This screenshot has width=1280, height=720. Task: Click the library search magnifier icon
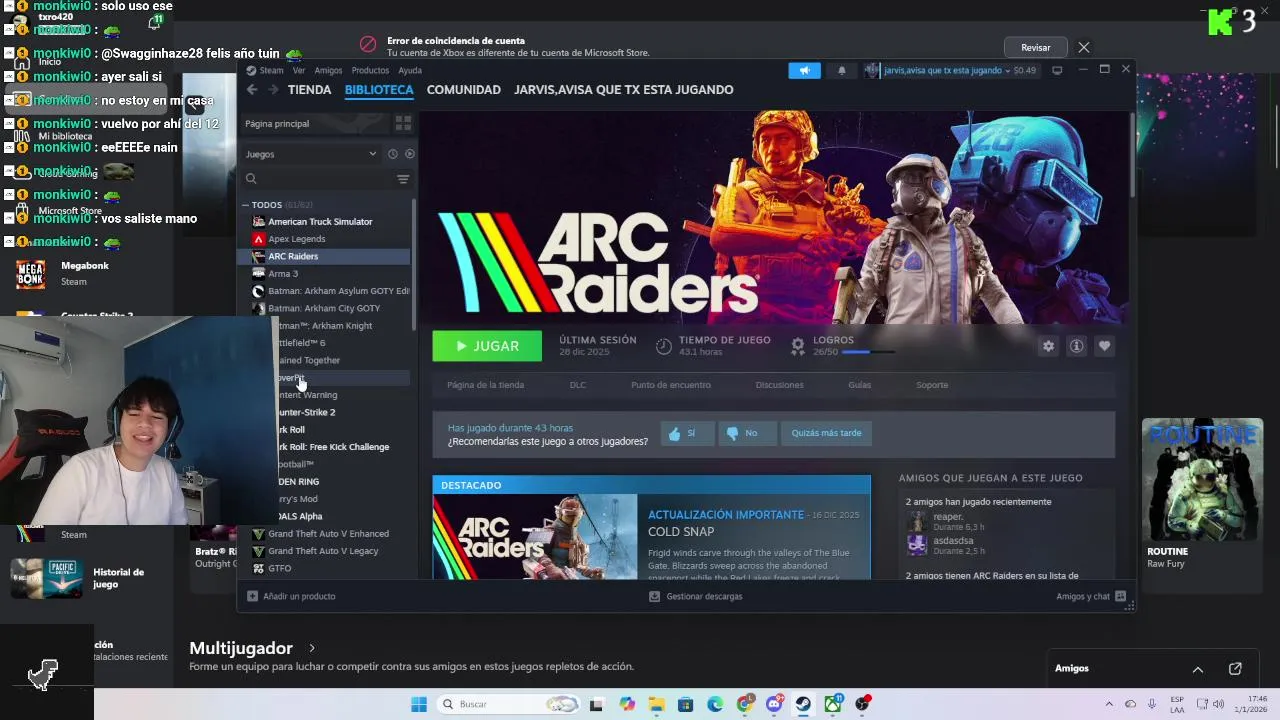251,179
